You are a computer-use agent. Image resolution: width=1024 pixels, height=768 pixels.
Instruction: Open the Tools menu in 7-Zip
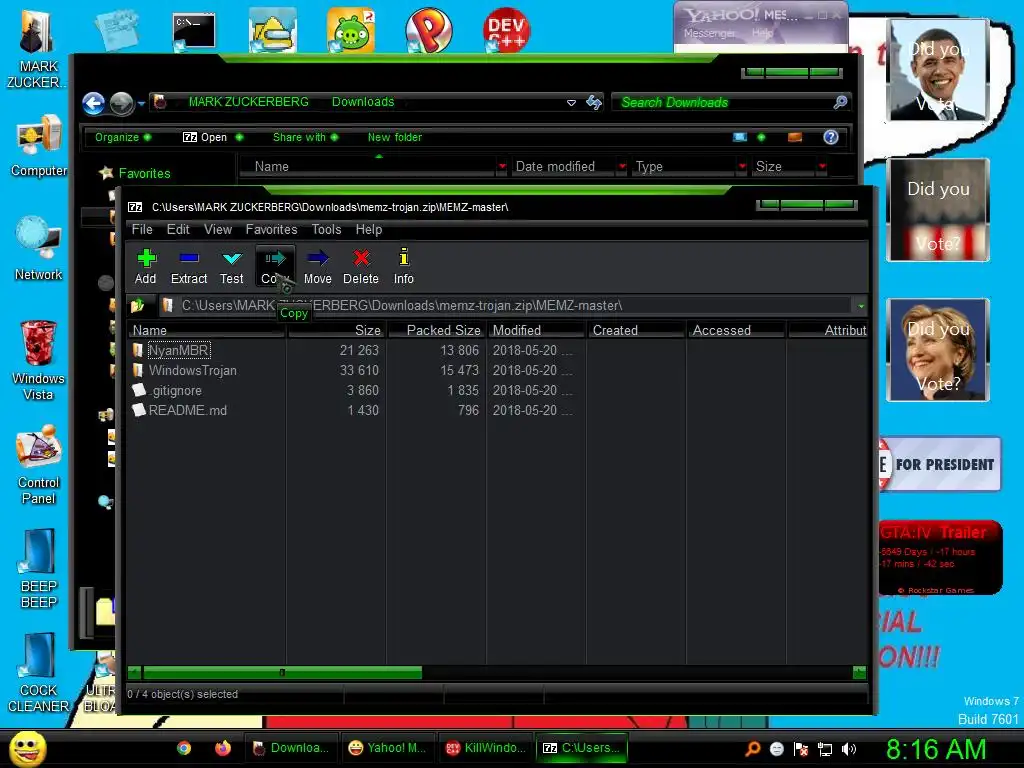(326, 229)
